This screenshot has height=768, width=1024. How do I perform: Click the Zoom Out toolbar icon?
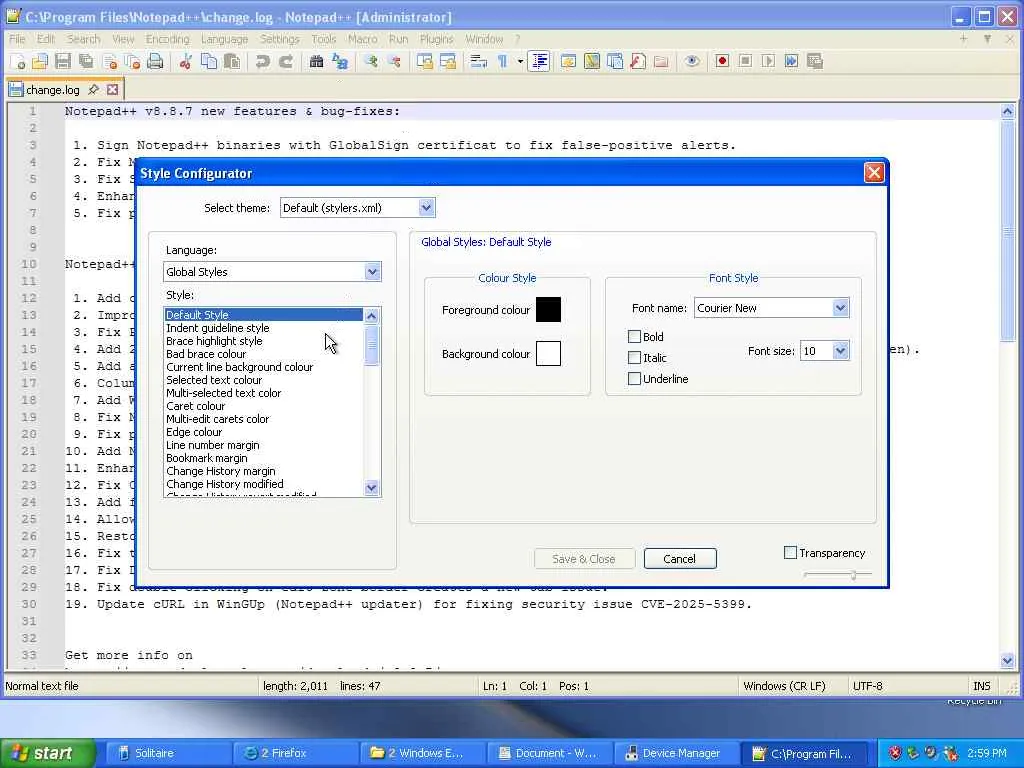coord(394,61)
